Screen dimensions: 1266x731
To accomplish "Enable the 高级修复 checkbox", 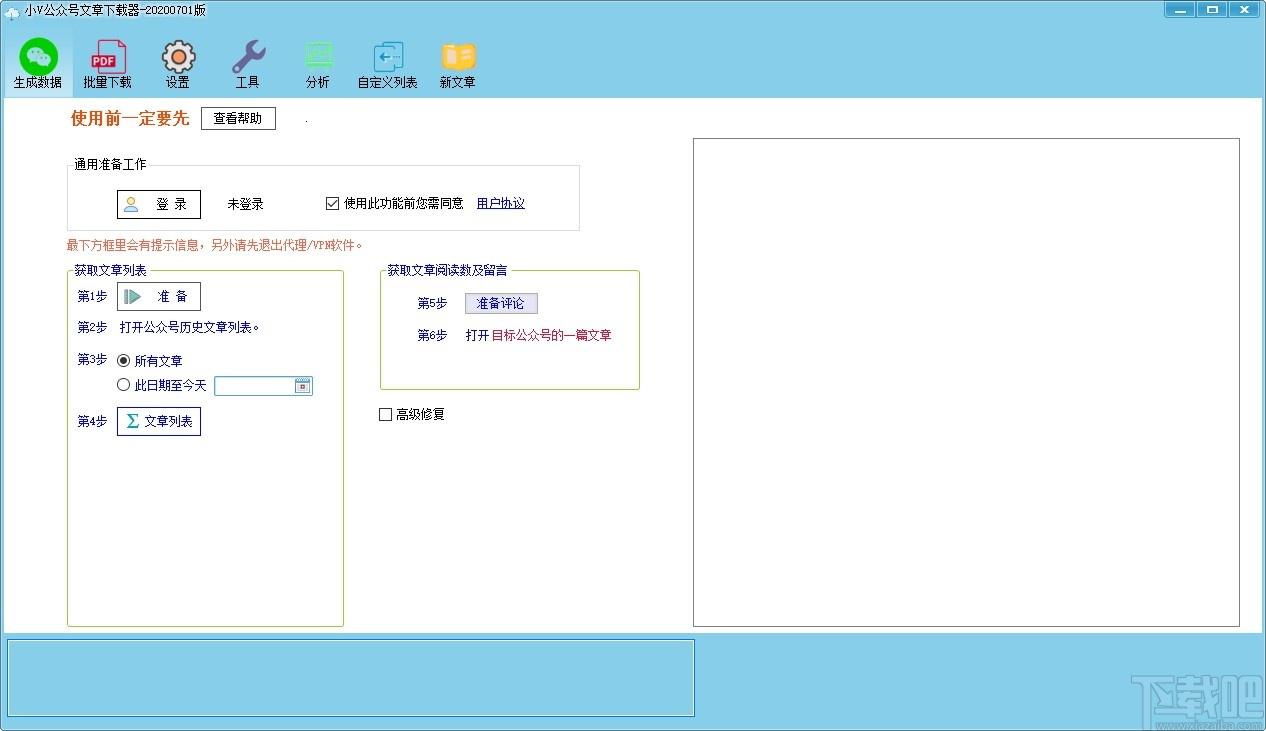I will [x=385, y=414].
